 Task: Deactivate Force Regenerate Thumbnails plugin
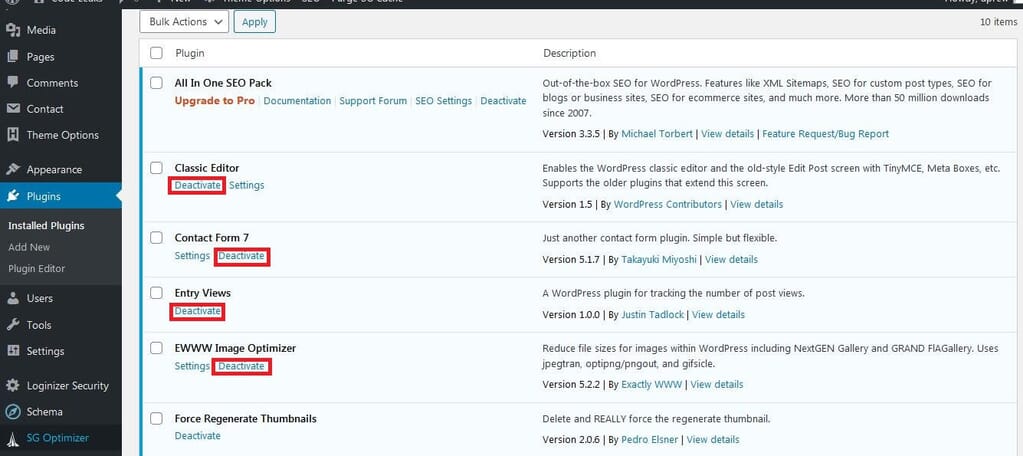click(x=198, y=436)
